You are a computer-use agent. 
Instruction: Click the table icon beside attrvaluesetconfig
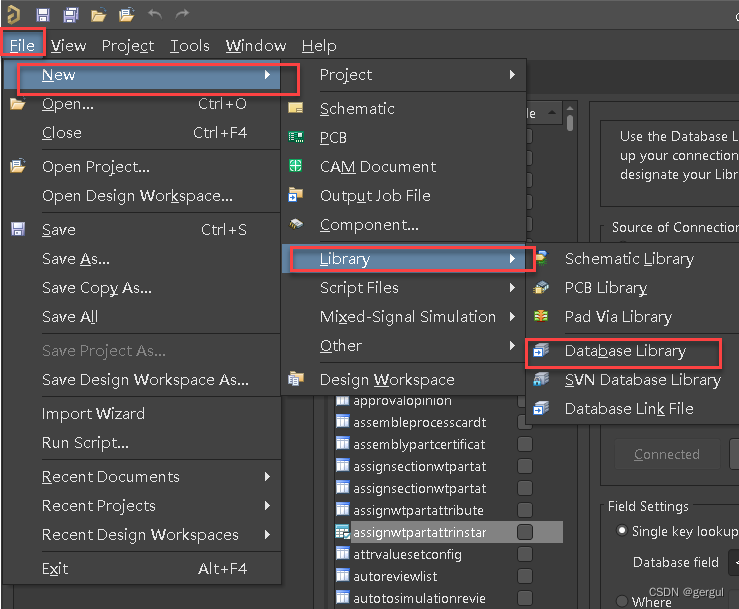[x=343, y=553]
